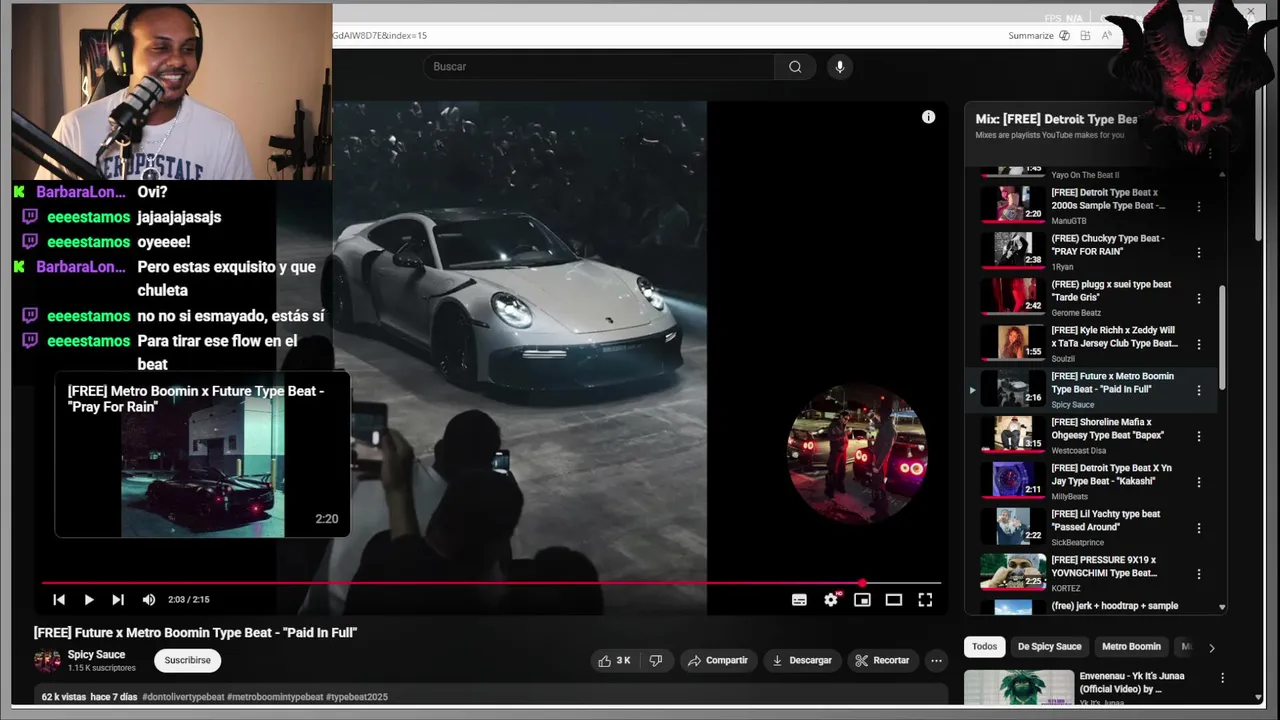Select the De Spicy Sauce chip
The height and width of the screenshot is (720, 1280).
pyautogui.click(x=1049, y=646)
